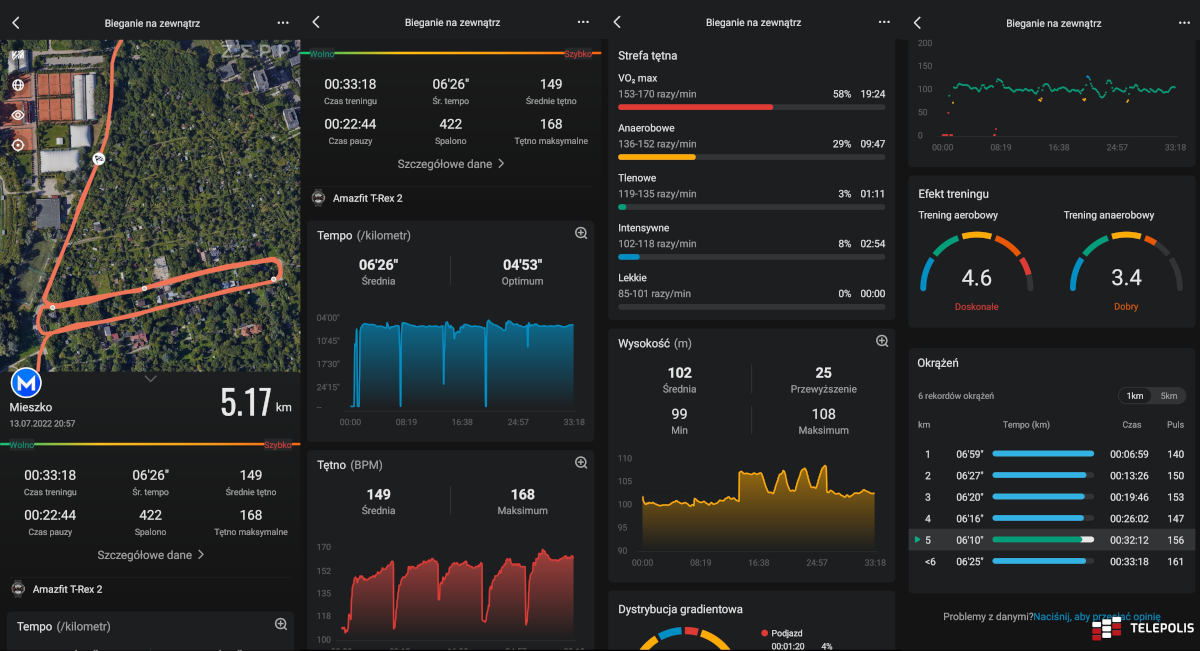Go back from the Efekt treningu screen
1200x651 pixels.
point(917,22)
